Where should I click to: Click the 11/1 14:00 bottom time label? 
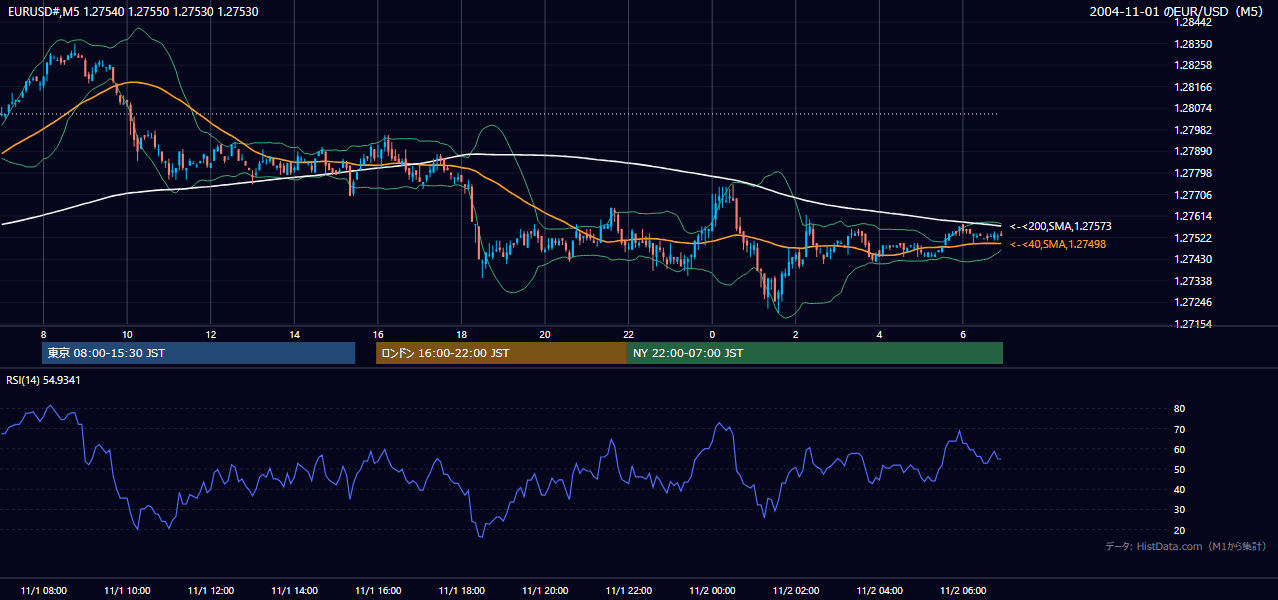pos(294,591)
